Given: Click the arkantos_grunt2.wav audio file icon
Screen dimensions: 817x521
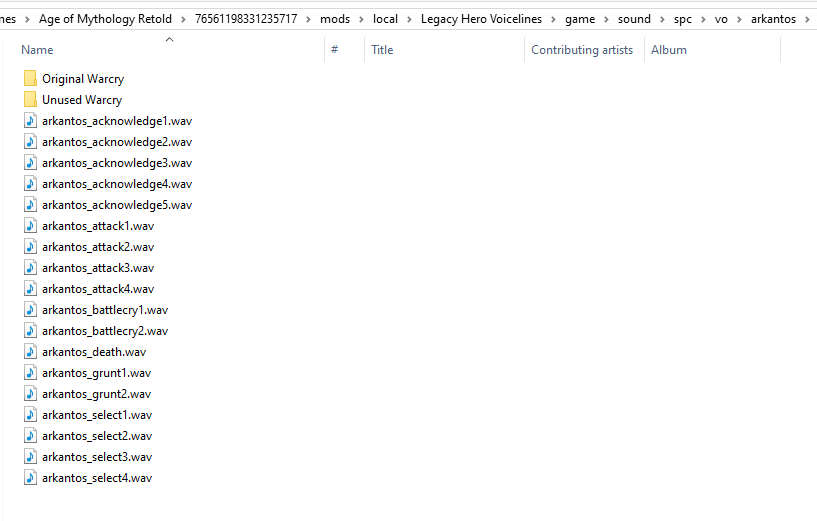Looking at the screenshot, I should point(30,394).
